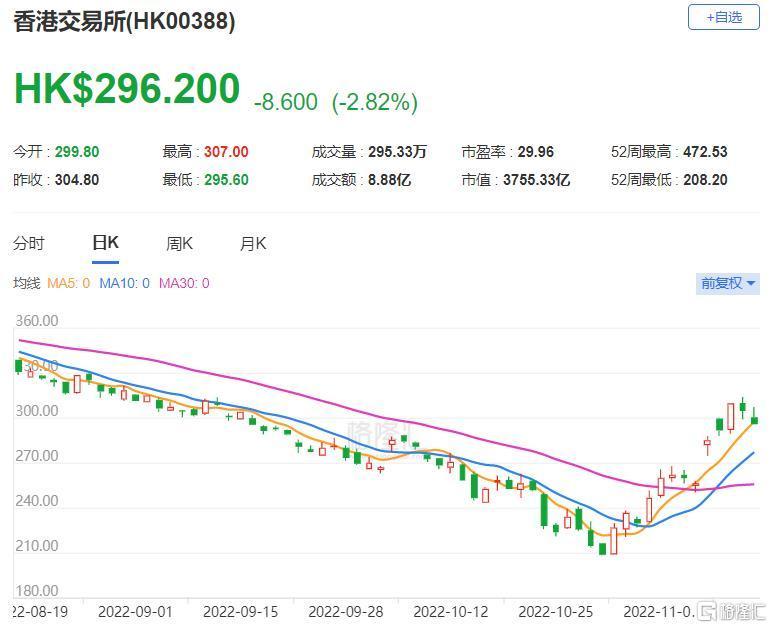This screenshot has width=772, height=628.
Task: Select the 日K daily chart tab
Action: [105, 243]
